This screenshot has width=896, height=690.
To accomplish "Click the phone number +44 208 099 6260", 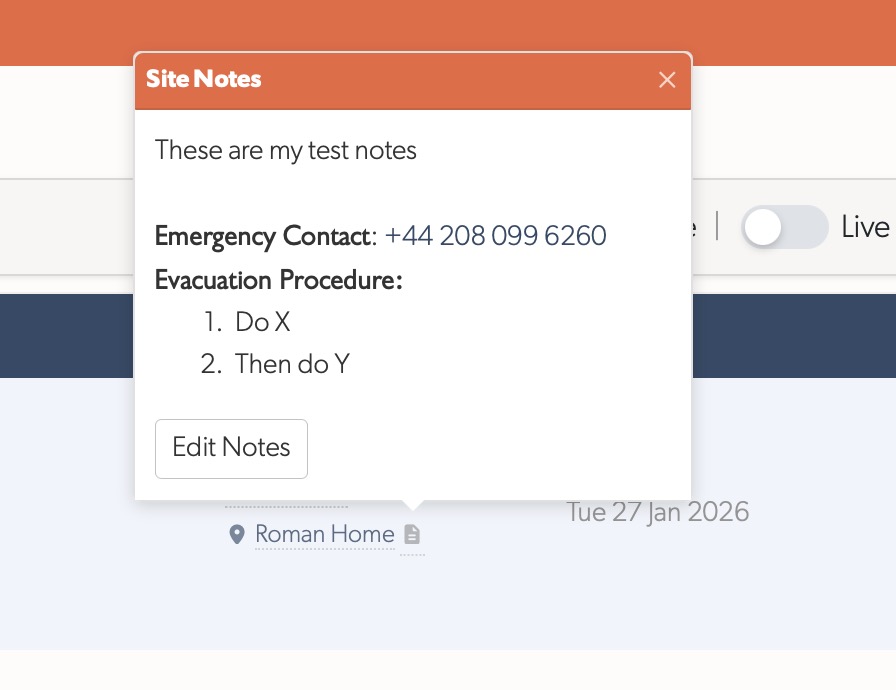I will coord(495,236).
